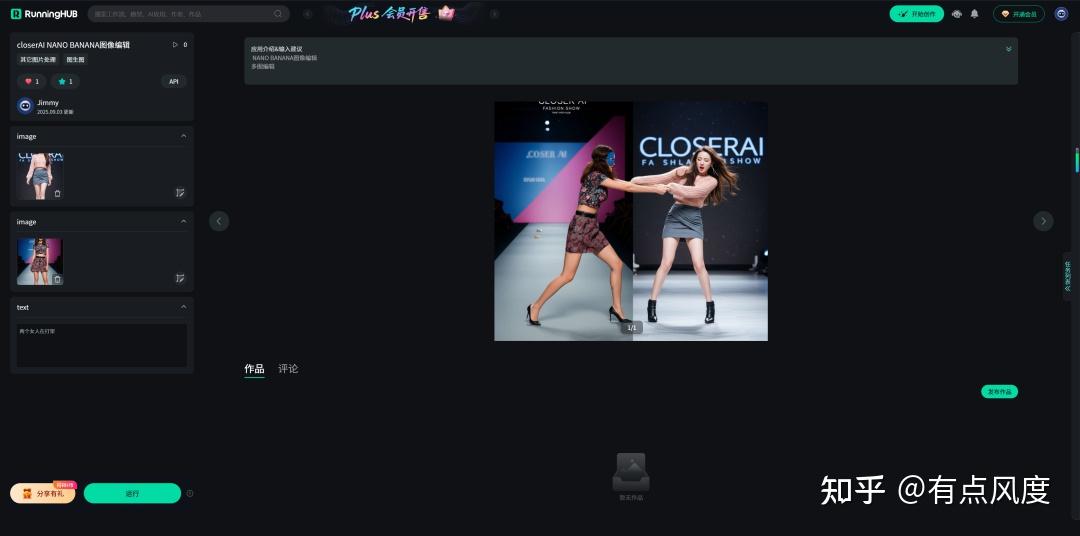Collapse the first image panel
1080x536 pixels.
[183, 136]
